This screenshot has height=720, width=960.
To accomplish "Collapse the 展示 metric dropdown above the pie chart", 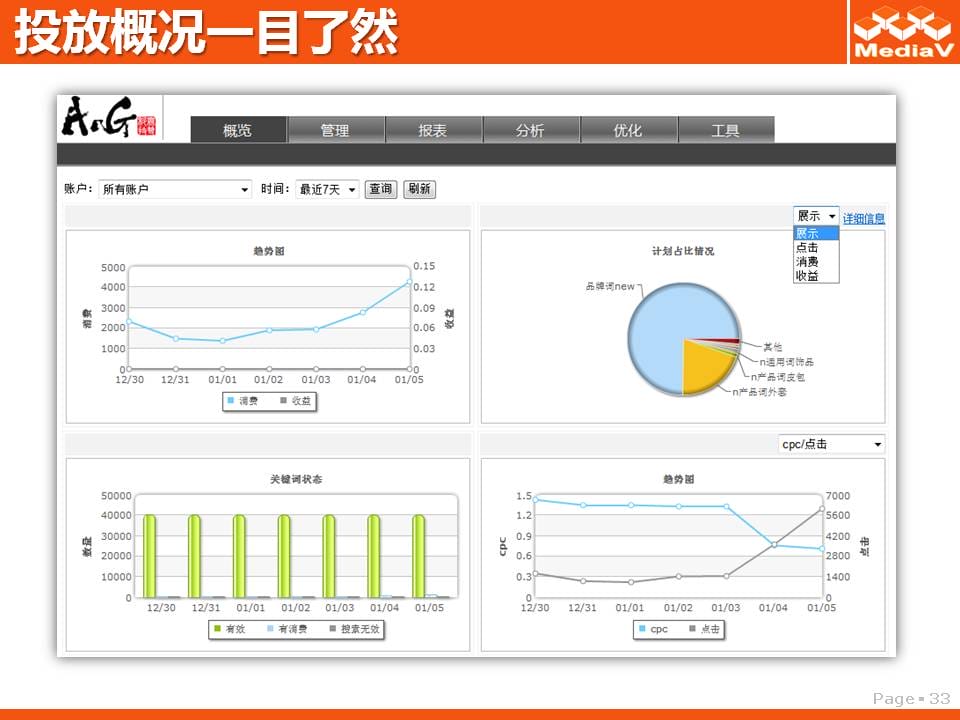I will pyautogui.click(x=816, y=216).
